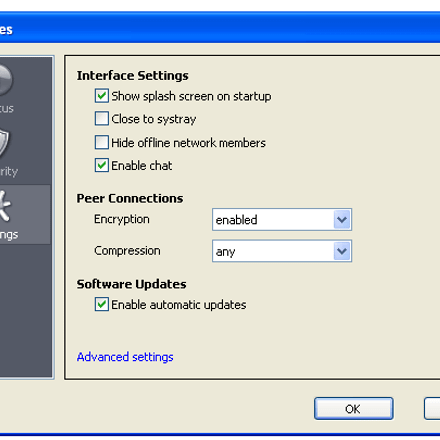The height and width of the screenshot is (440, 440).
Task: Click the partially visible button beside OK
Action: 432,408
